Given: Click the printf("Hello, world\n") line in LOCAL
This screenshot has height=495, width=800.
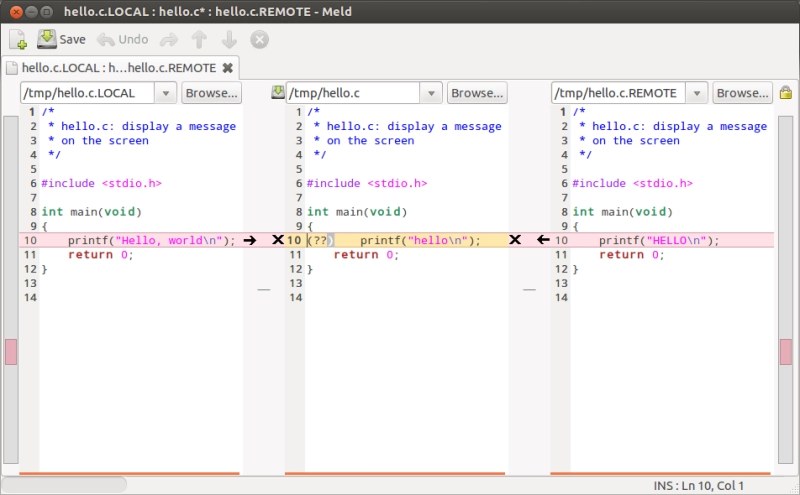Looking at the screenshot, I should point(152,240).
